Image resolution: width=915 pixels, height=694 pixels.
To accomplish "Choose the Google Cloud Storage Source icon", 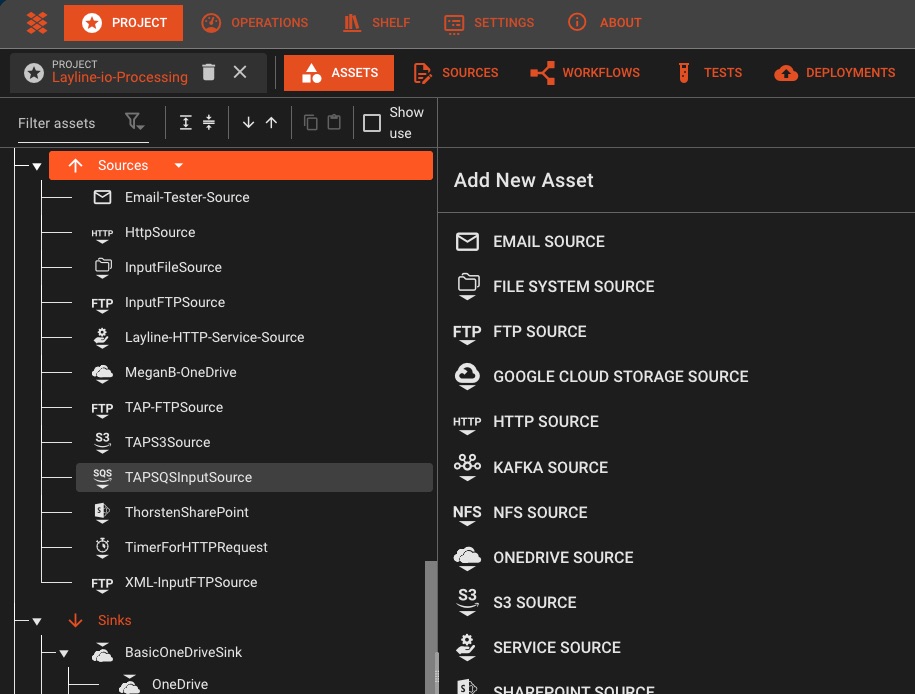I will click(467, 376).
